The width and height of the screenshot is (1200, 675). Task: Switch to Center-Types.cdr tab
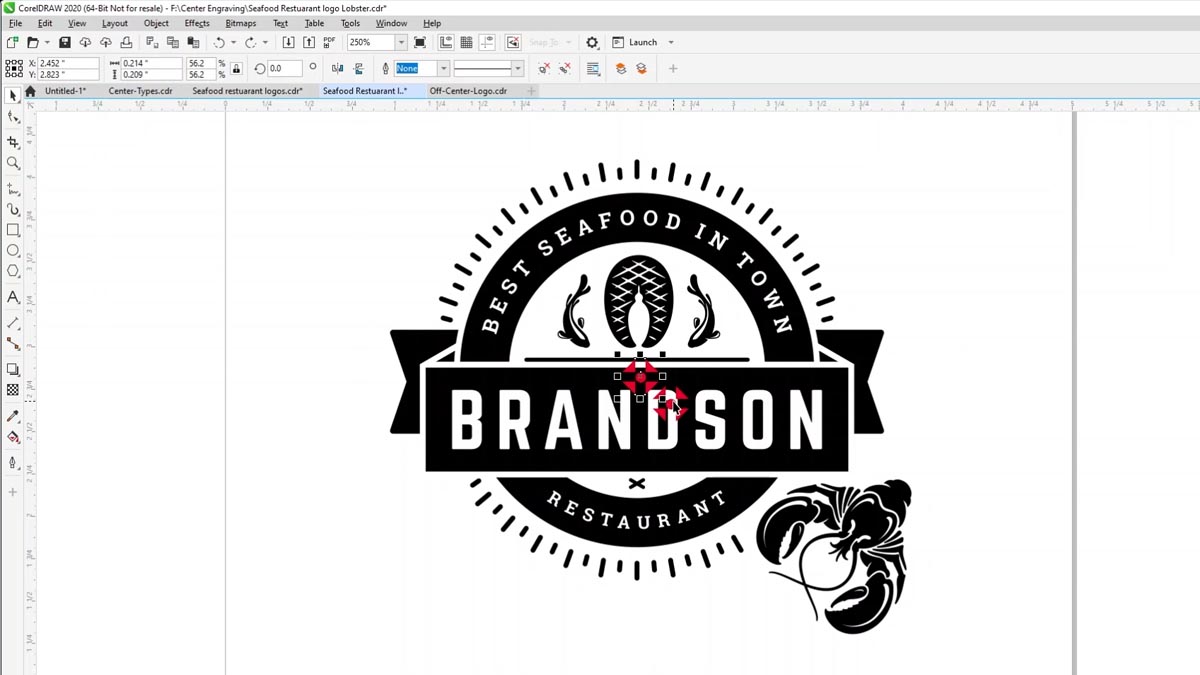[x=140, y=91]
